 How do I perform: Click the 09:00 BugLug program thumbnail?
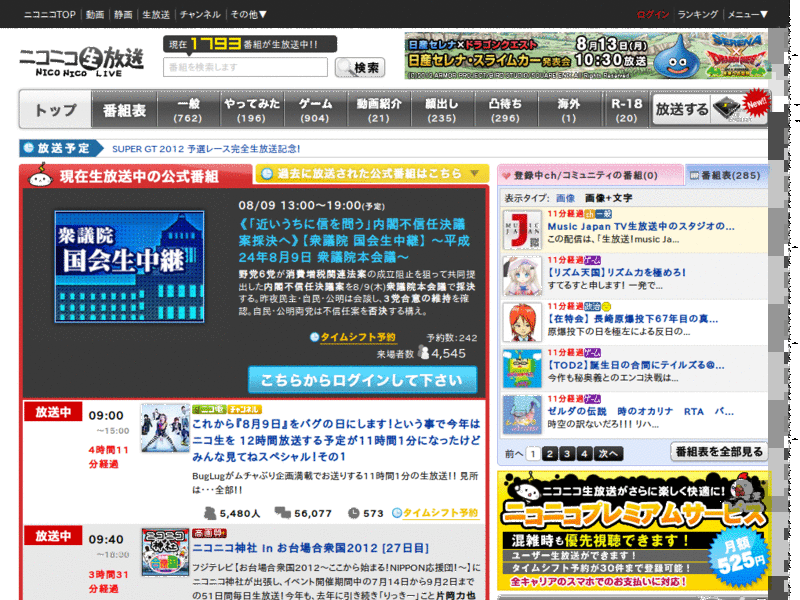pyautogui.click(x=165, y=428)
